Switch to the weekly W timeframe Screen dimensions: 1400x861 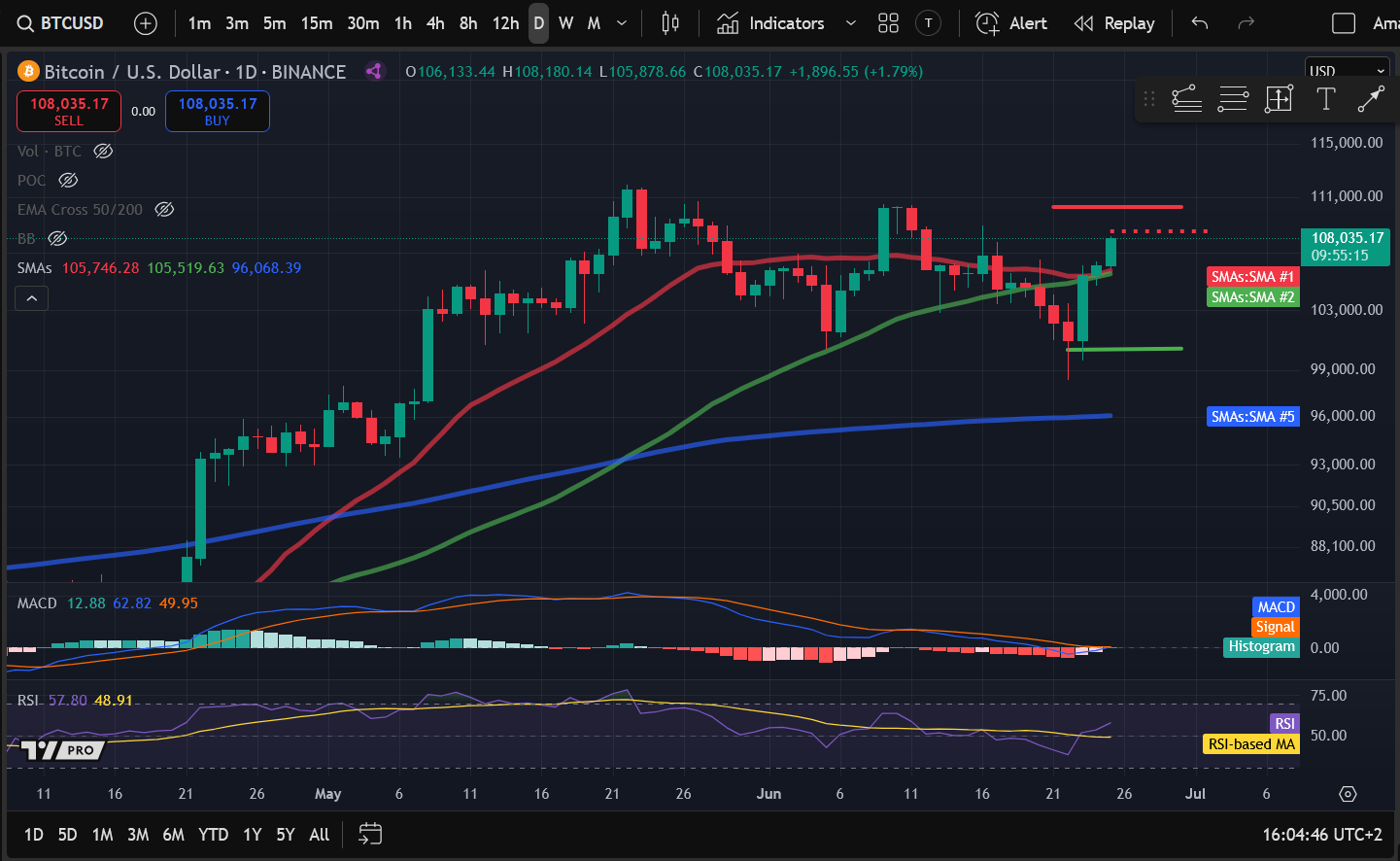pos(566,23)
